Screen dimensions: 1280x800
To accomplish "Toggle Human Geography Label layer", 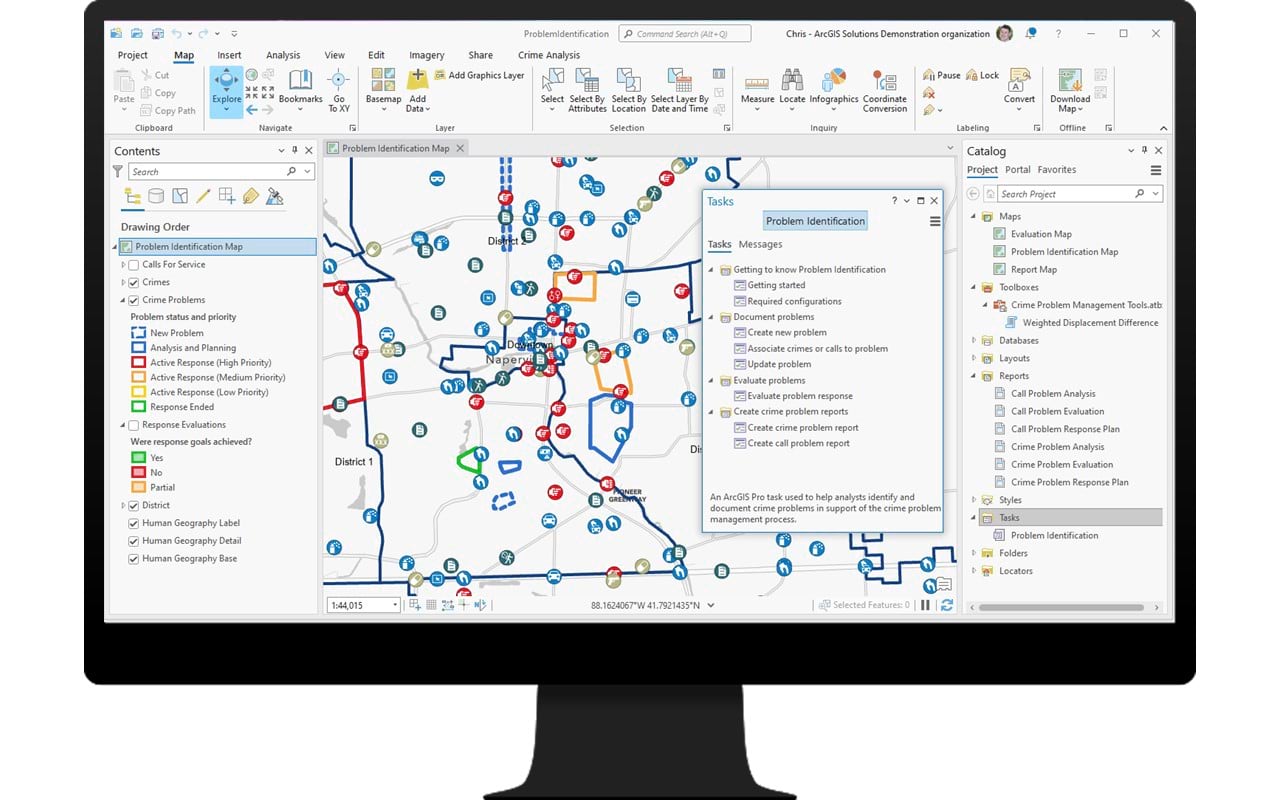I will click(134, 523).
